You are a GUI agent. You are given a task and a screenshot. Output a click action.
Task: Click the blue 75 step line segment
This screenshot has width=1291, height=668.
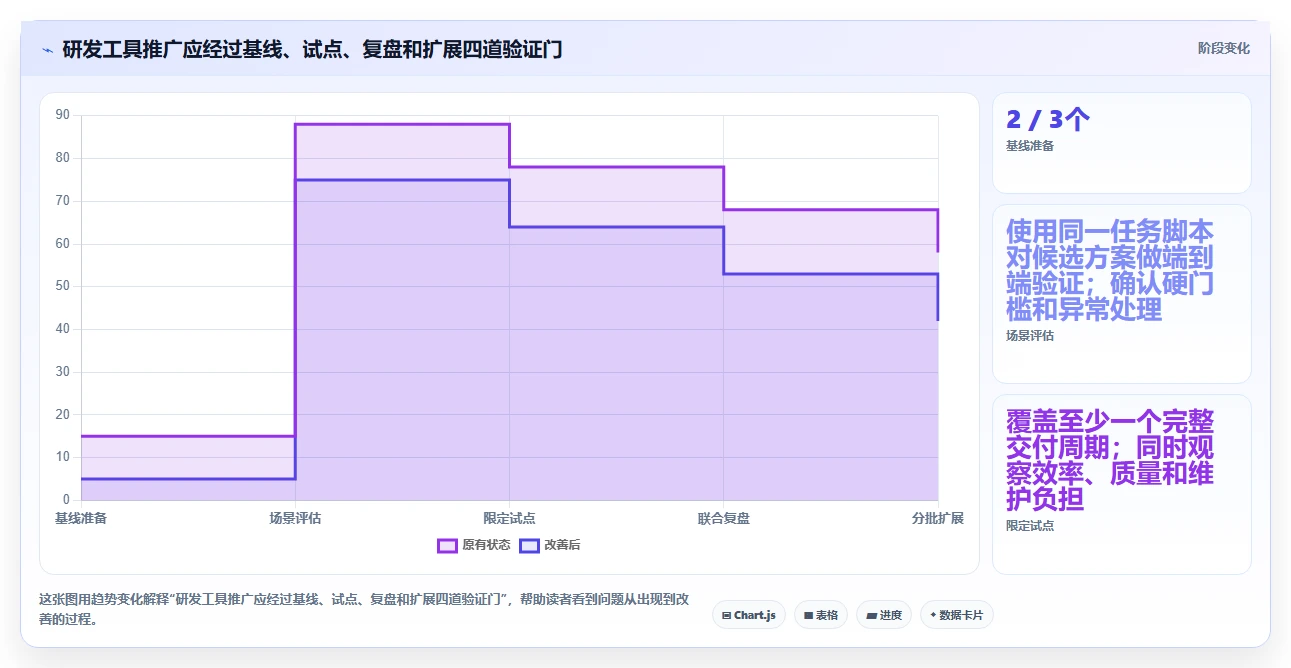coord(402,180)
